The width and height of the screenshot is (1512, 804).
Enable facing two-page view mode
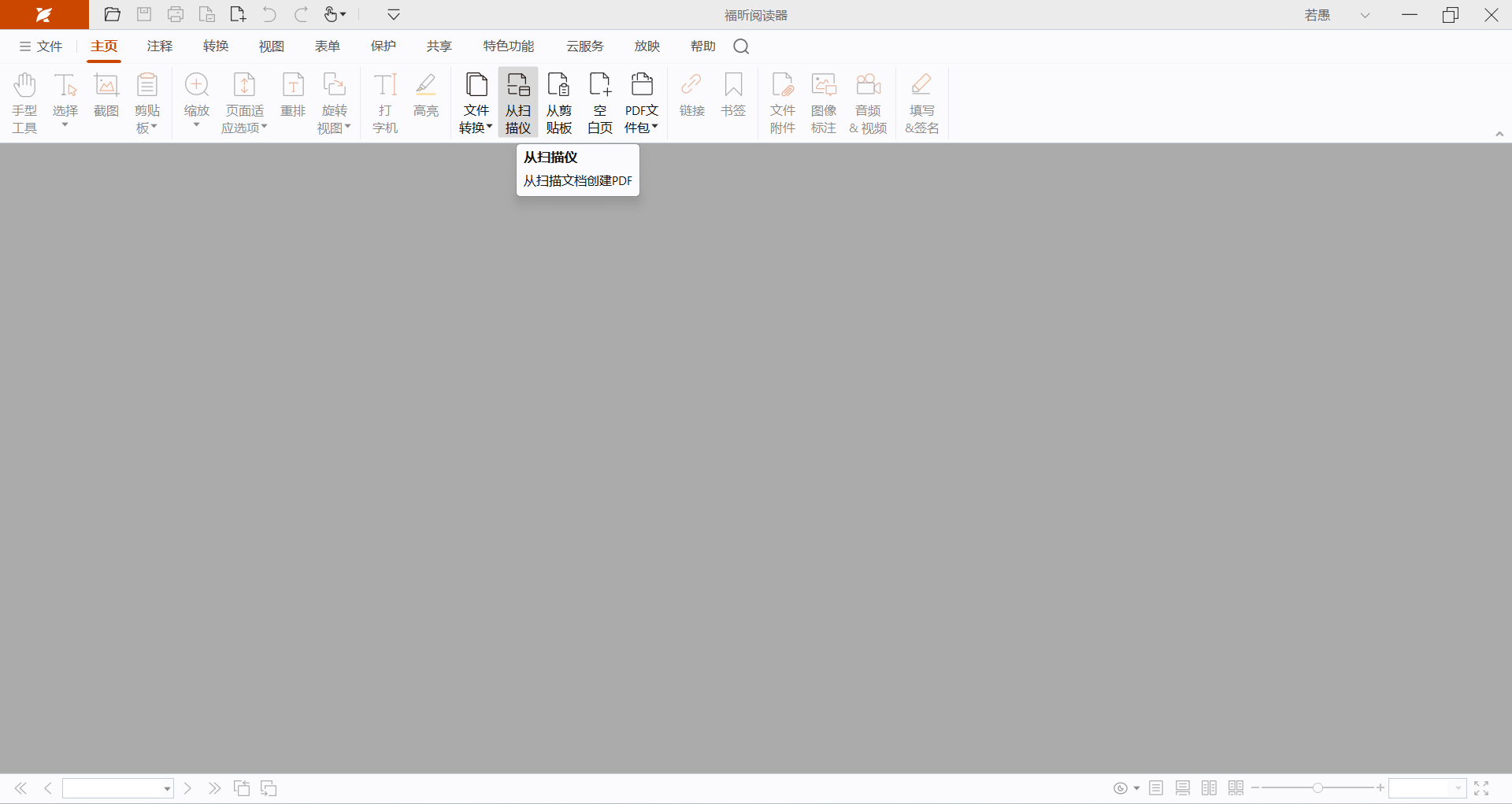[1210, 788]
